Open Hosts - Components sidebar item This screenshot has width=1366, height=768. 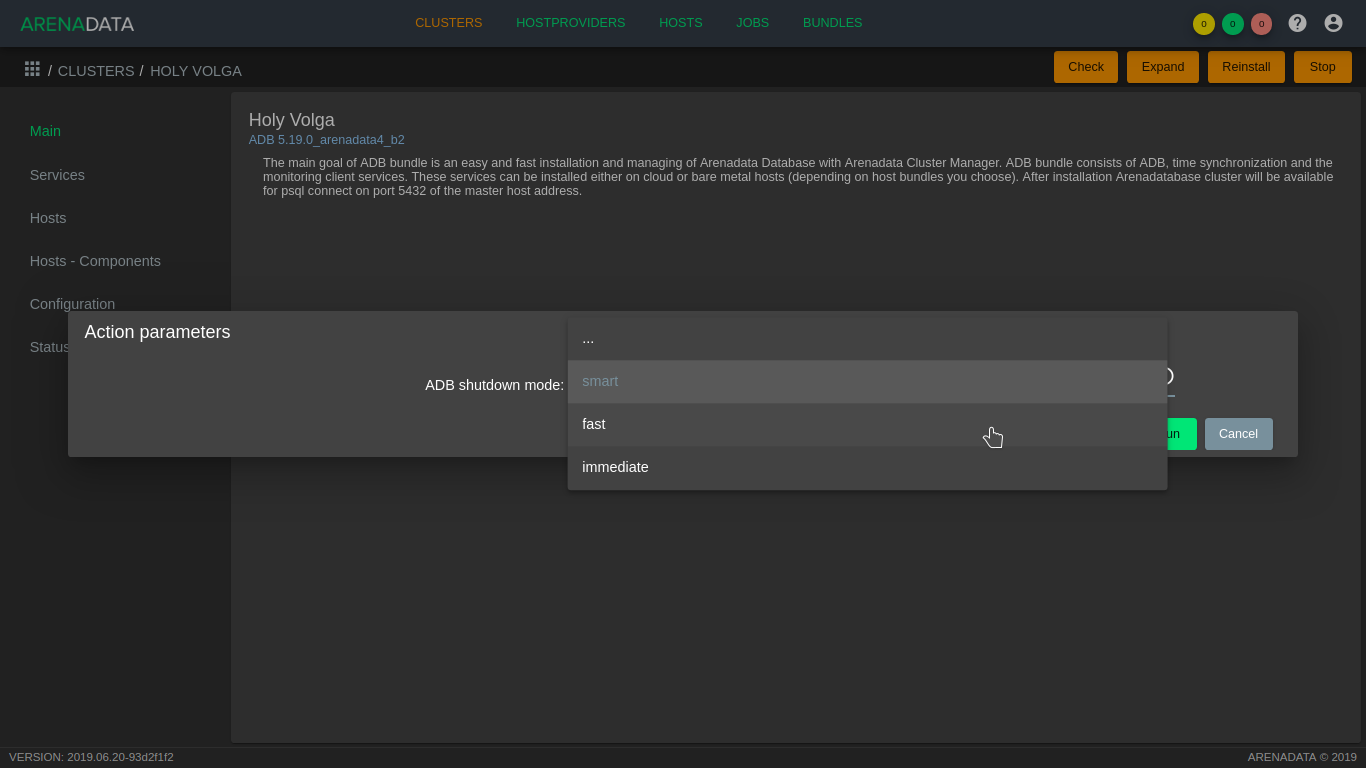point(95,261)
